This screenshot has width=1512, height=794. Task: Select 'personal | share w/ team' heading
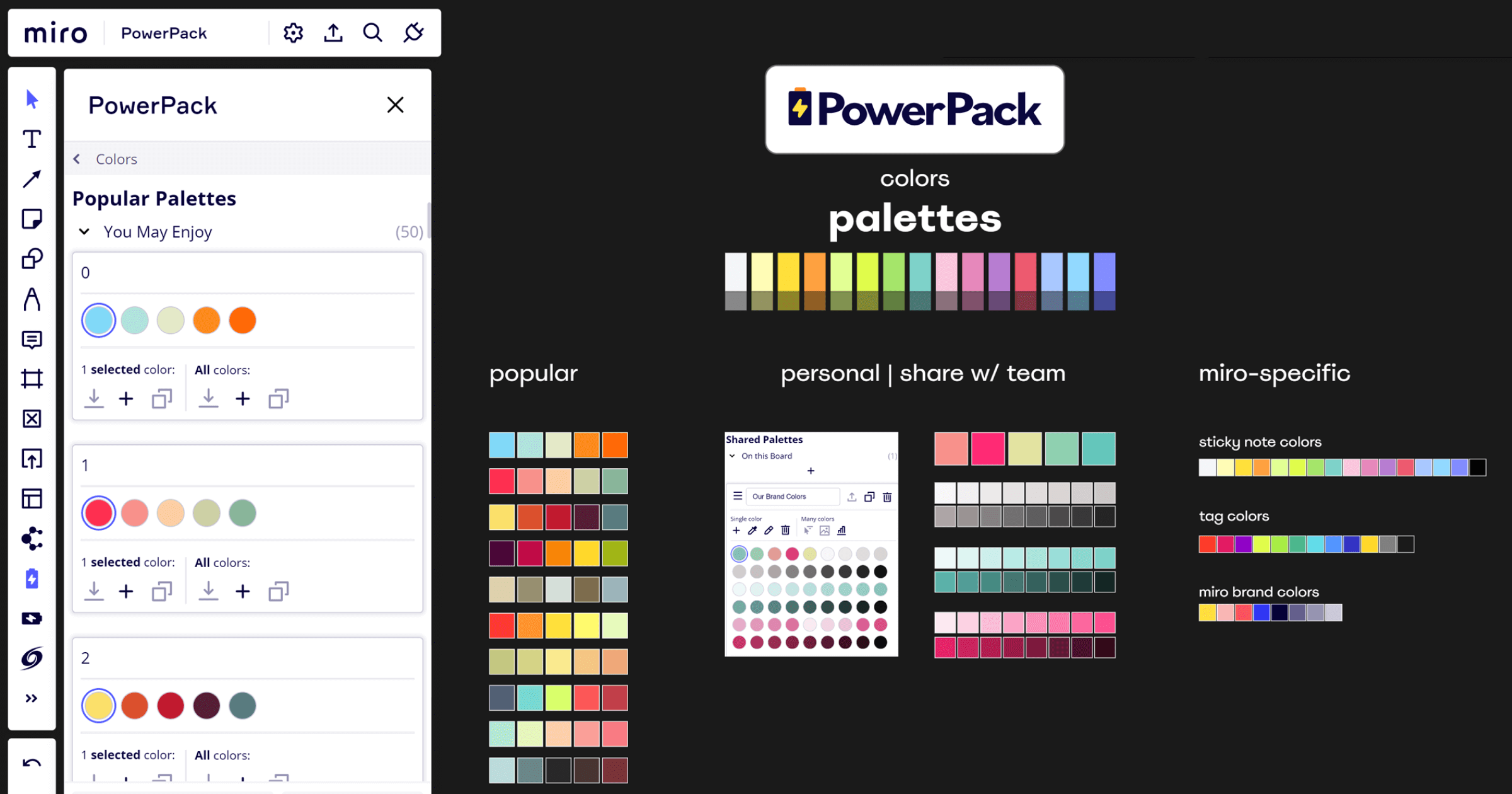[x=923, y=373]
